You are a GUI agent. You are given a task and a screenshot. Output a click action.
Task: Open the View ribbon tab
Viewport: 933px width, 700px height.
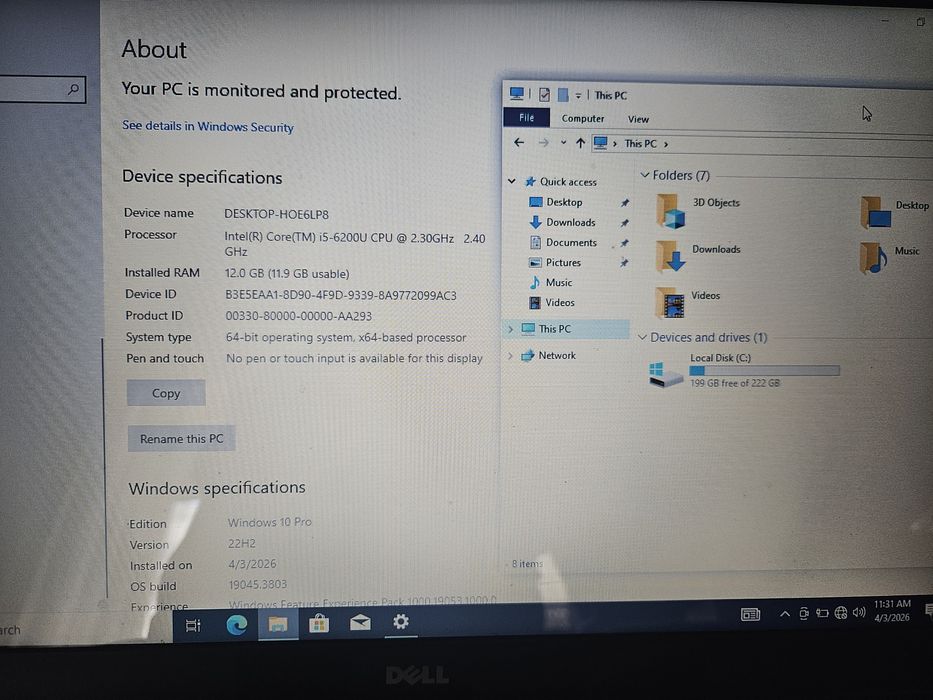[x=638, y=119]
